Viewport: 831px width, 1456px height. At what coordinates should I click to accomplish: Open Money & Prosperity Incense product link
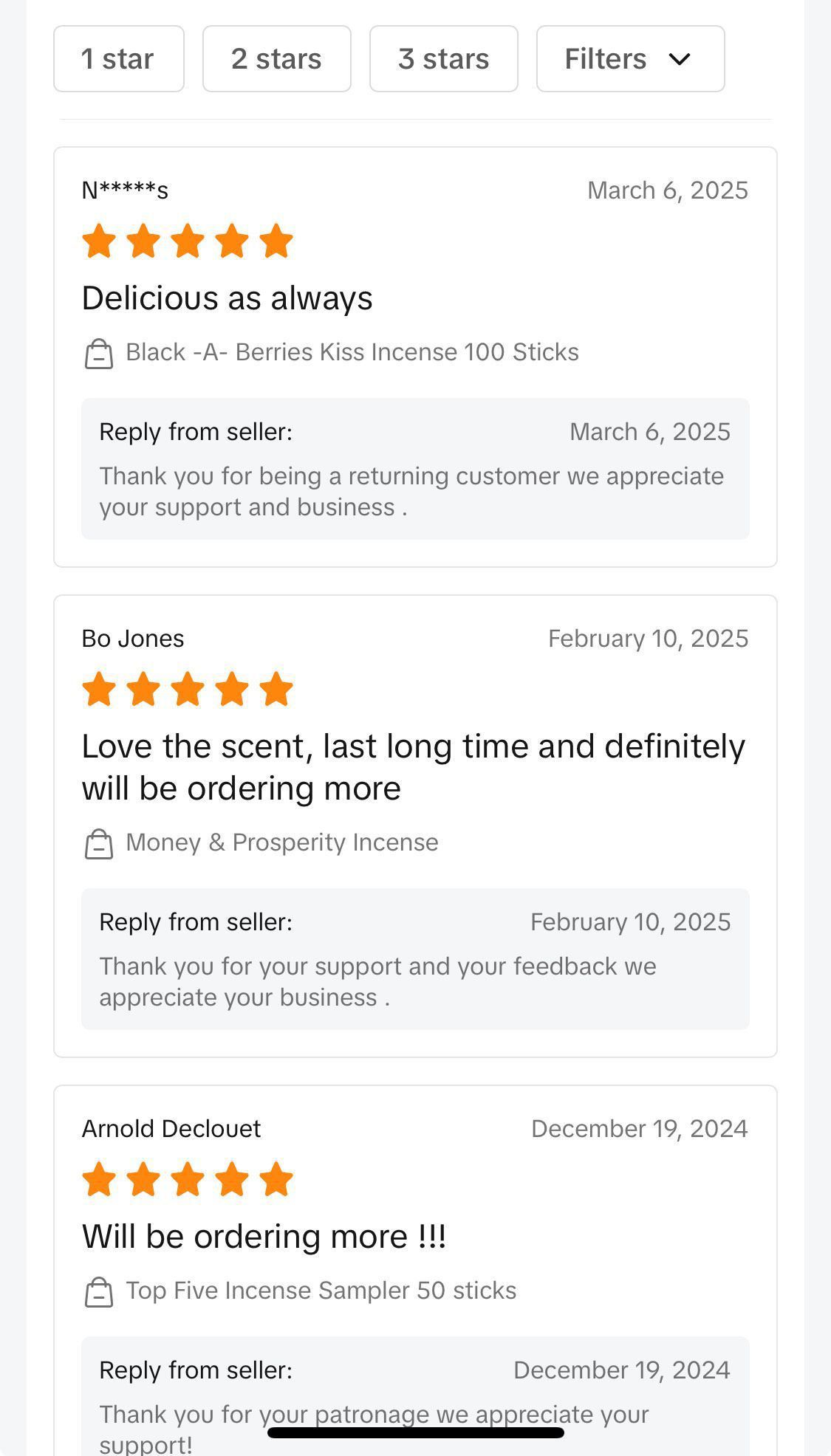coord(281,842)
